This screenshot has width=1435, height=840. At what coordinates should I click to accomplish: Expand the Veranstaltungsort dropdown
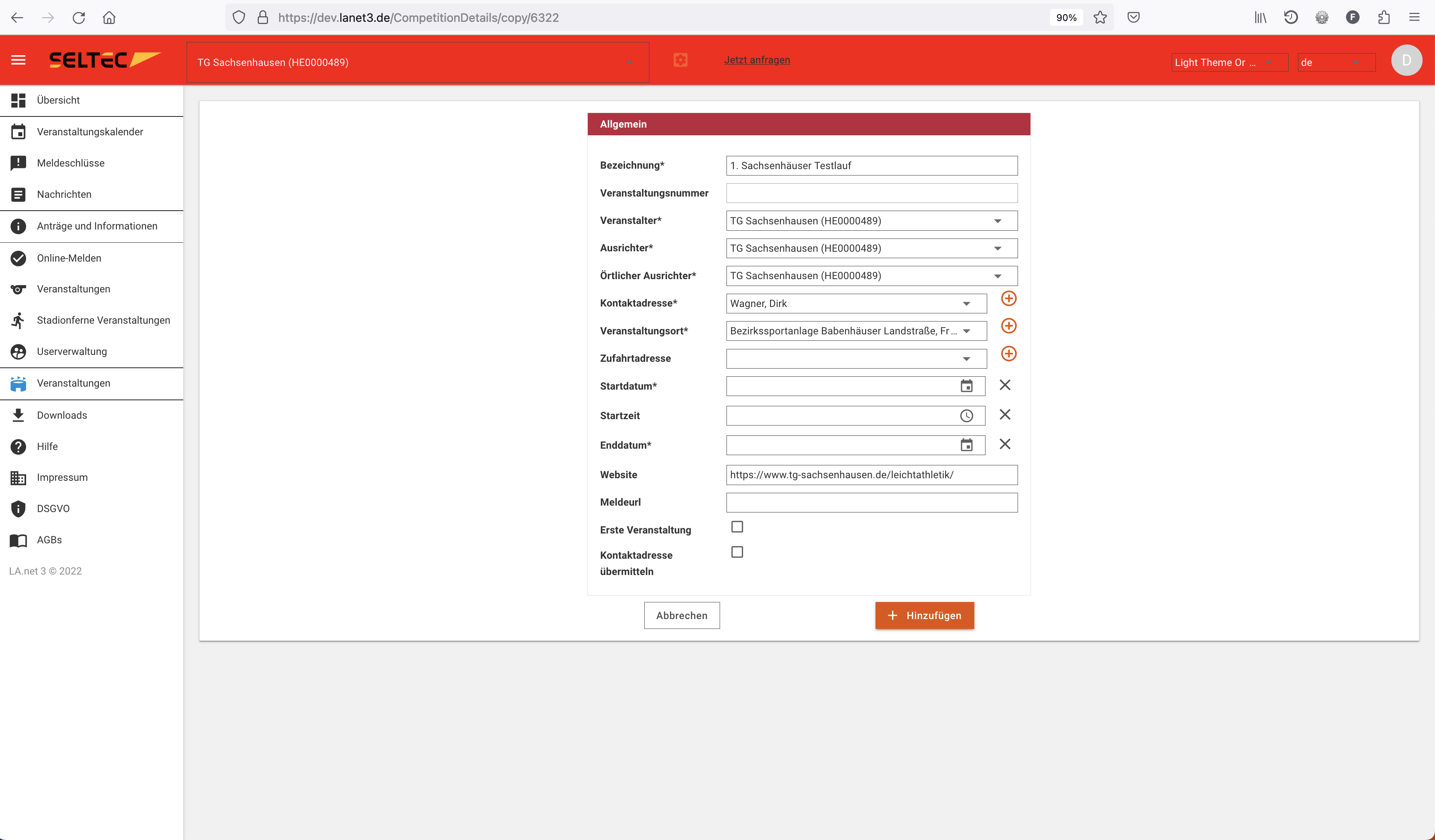(857, 331)
